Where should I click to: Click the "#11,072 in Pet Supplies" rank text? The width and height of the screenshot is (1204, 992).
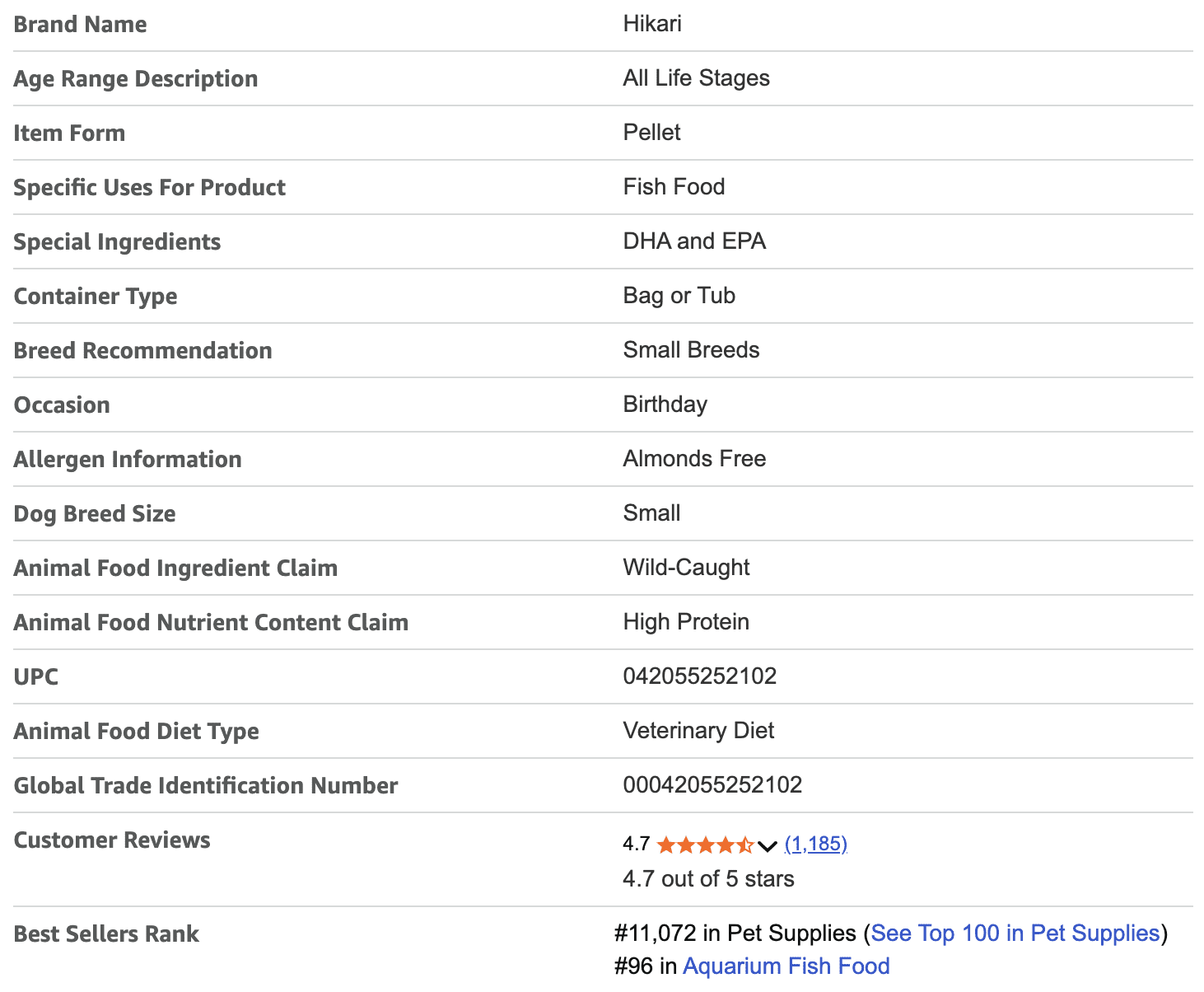735,934
